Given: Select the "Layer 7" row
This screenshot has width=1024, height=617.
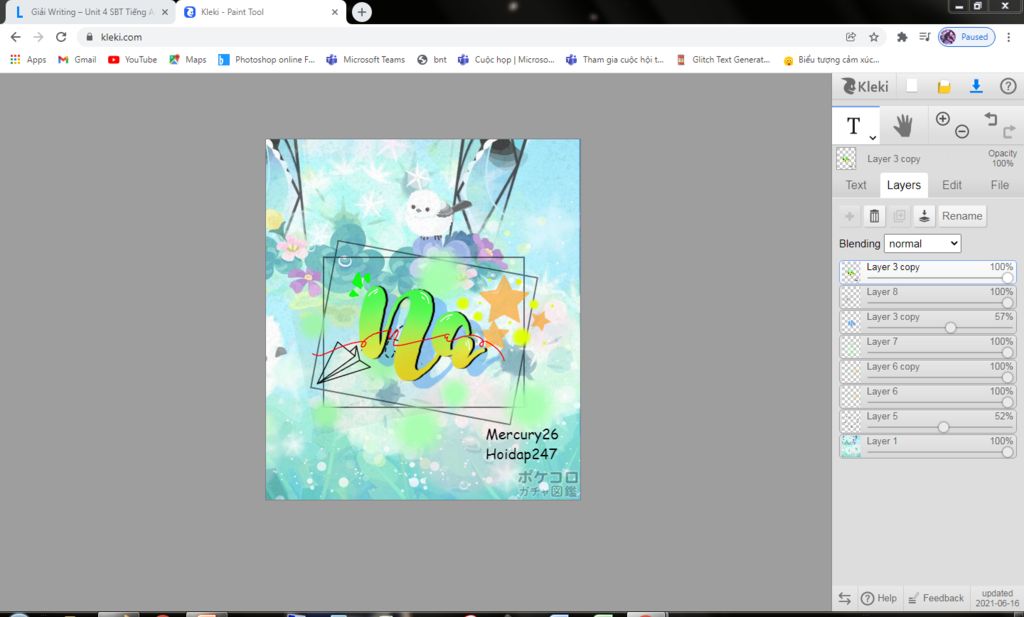Looking at the screenshot, I should pos(927,347).
